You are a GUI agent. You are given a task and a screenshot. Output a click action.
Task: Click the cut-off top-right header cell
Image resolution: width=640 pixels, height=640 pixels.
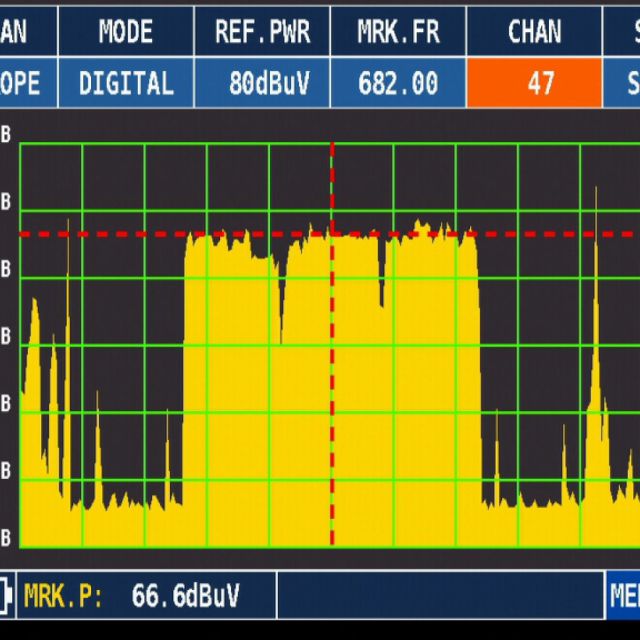622,31
